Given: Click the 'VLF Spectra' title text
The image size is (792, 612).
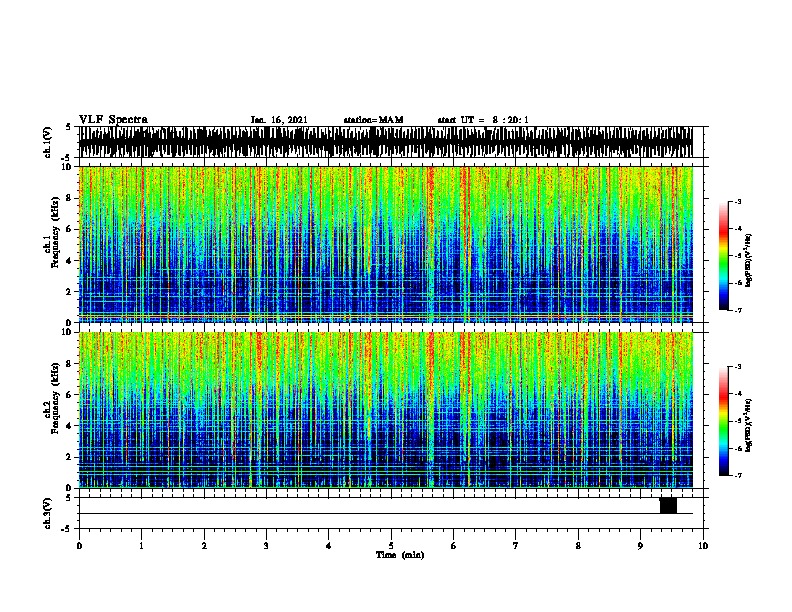Looking at the screenshot, I should pyautogui.click(x=113, y=120).
